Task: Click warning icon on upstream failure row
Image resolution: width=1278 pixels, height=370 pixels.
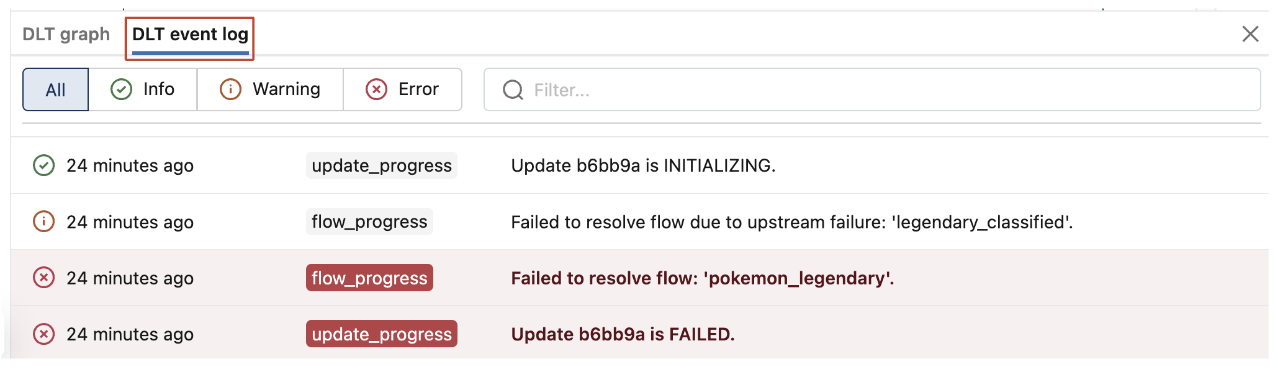Action: (x=44, y=221)
